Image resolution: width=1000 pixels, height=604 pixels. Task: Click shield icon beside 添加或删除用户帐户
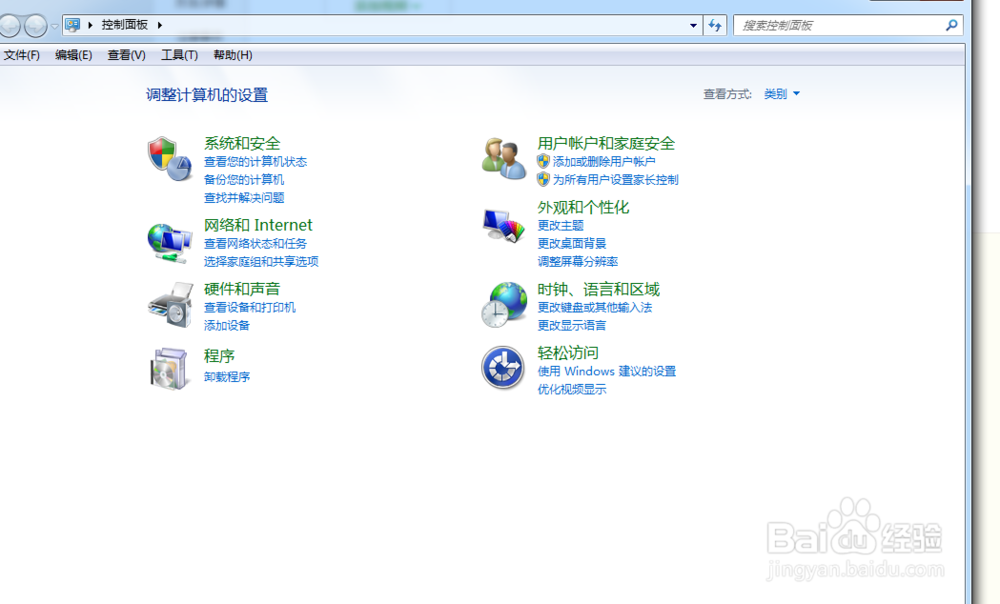pos(543,161)
